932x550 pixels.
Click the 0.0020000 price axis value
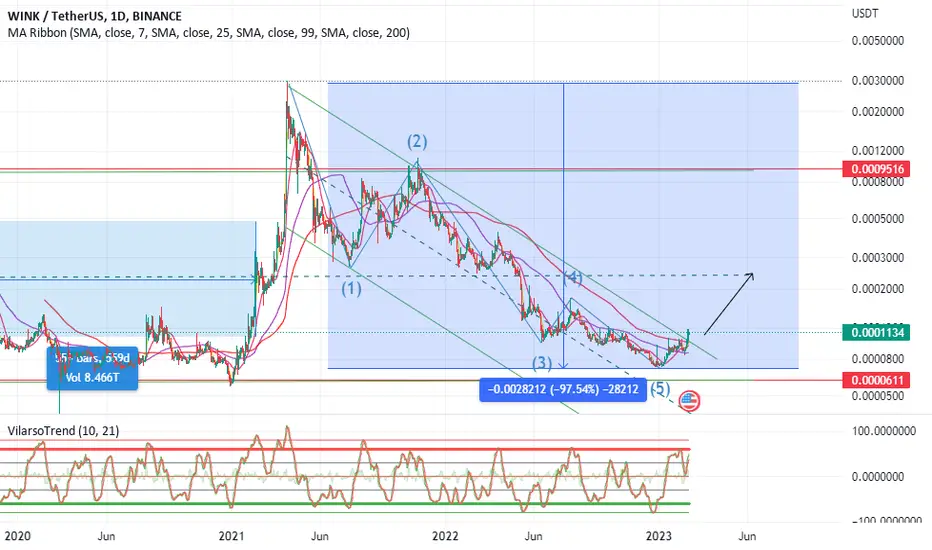click(x=878, y=112)
